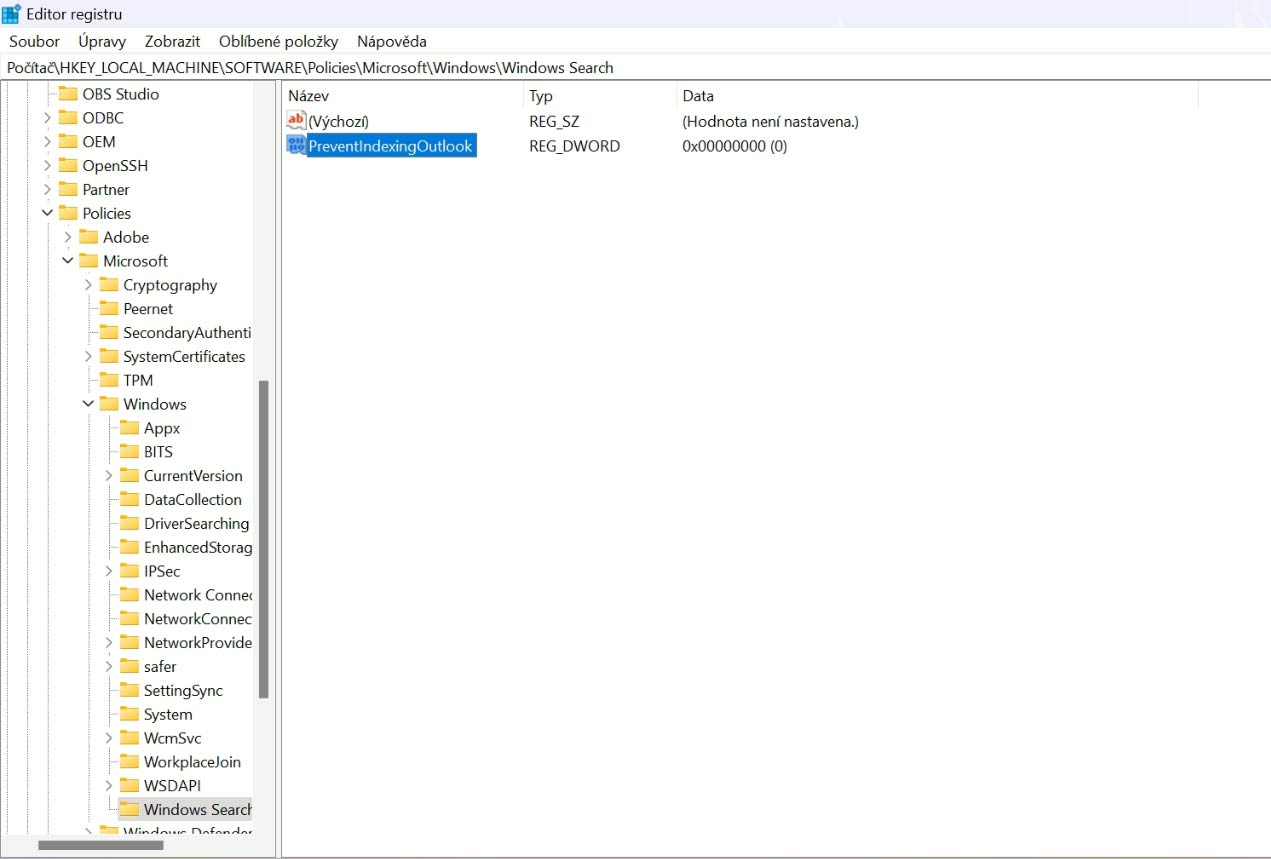Open the Soubor menu
Viewport: 1271px width, 859px height.
tap(35, 41)
